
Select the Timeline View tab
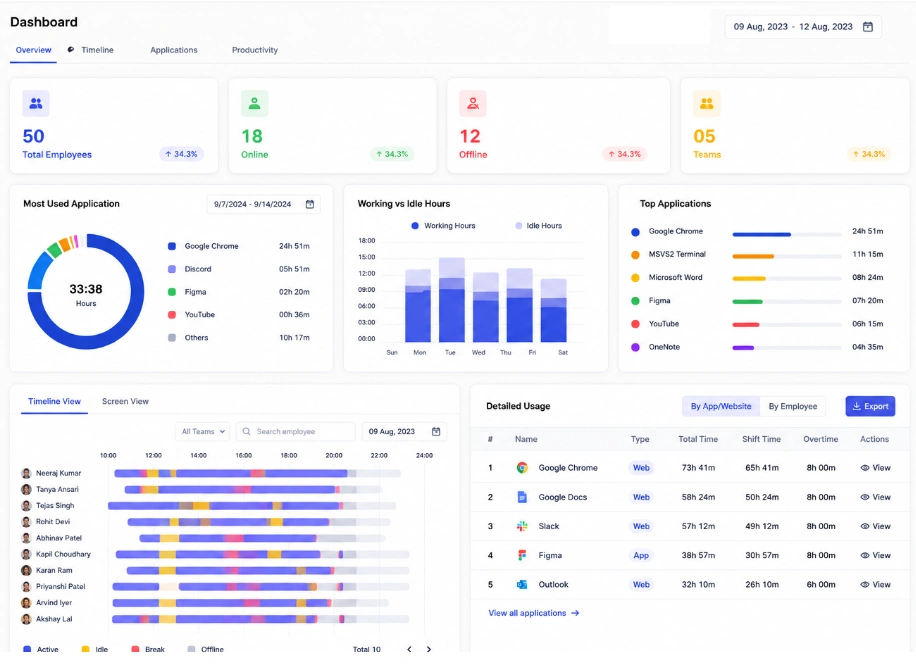[x=54, y=401]
